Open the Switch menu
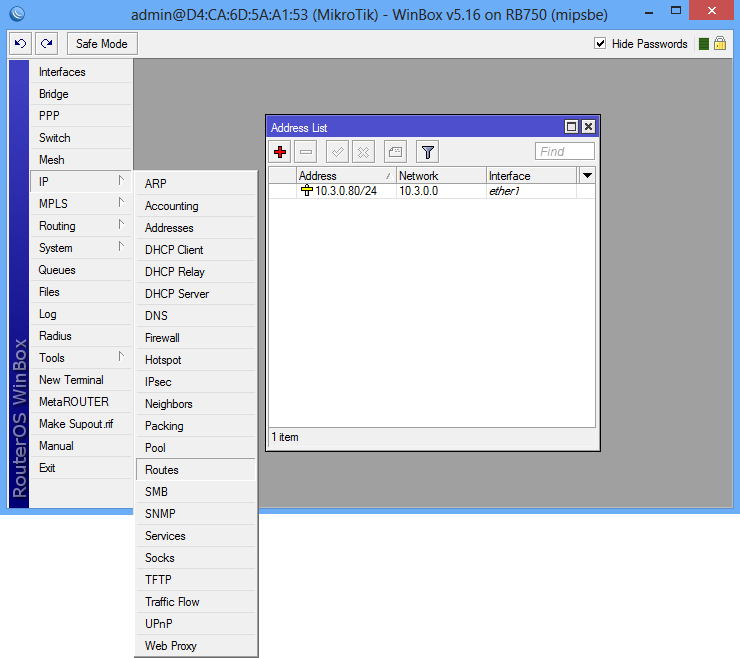Image resolution: width=740 pixels, height=658 pixels. click(81, 138)
